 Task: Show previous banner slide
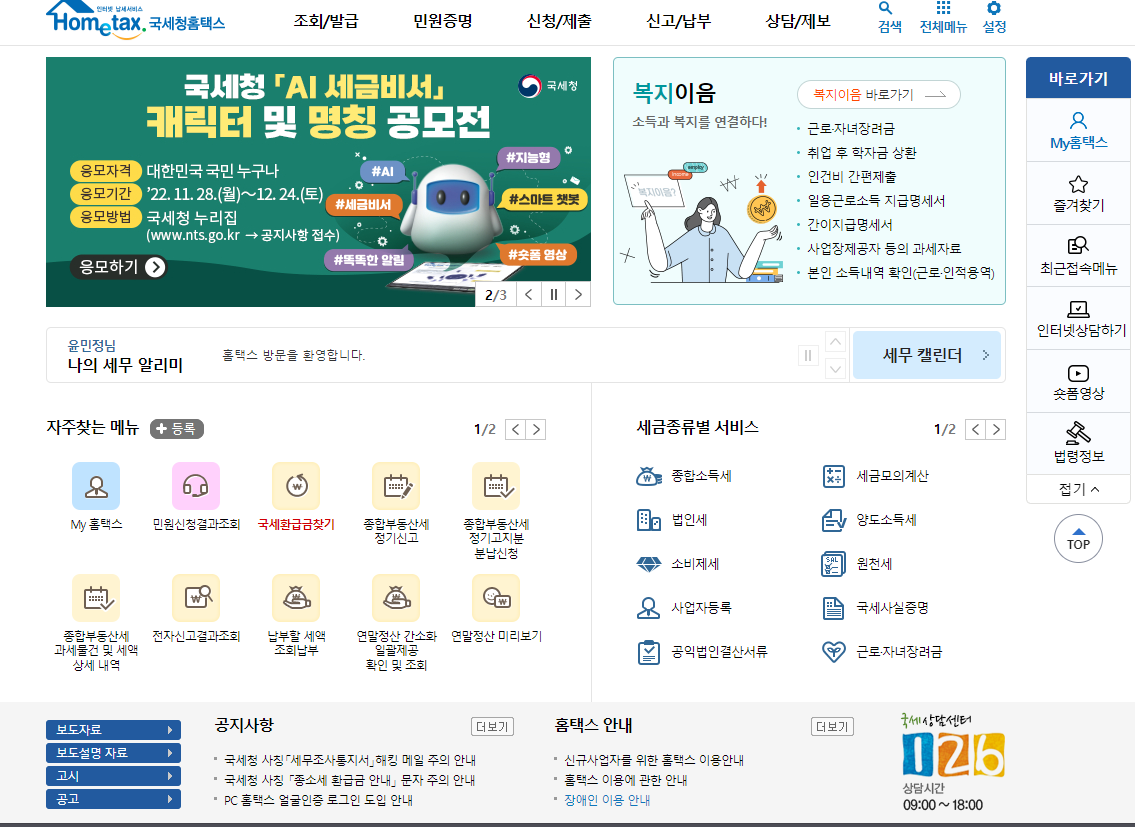point(529,295)
